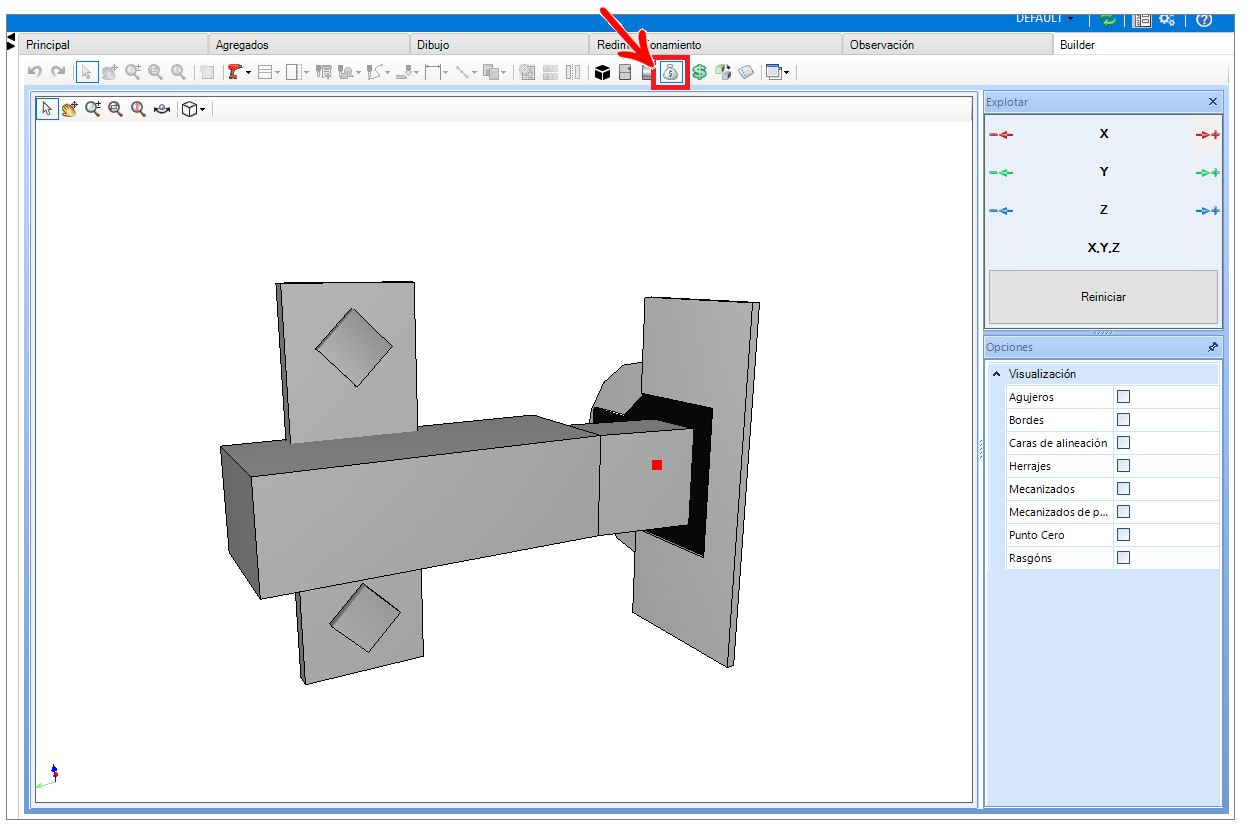Click the X,Y,Z explode label

[1103, 248]
